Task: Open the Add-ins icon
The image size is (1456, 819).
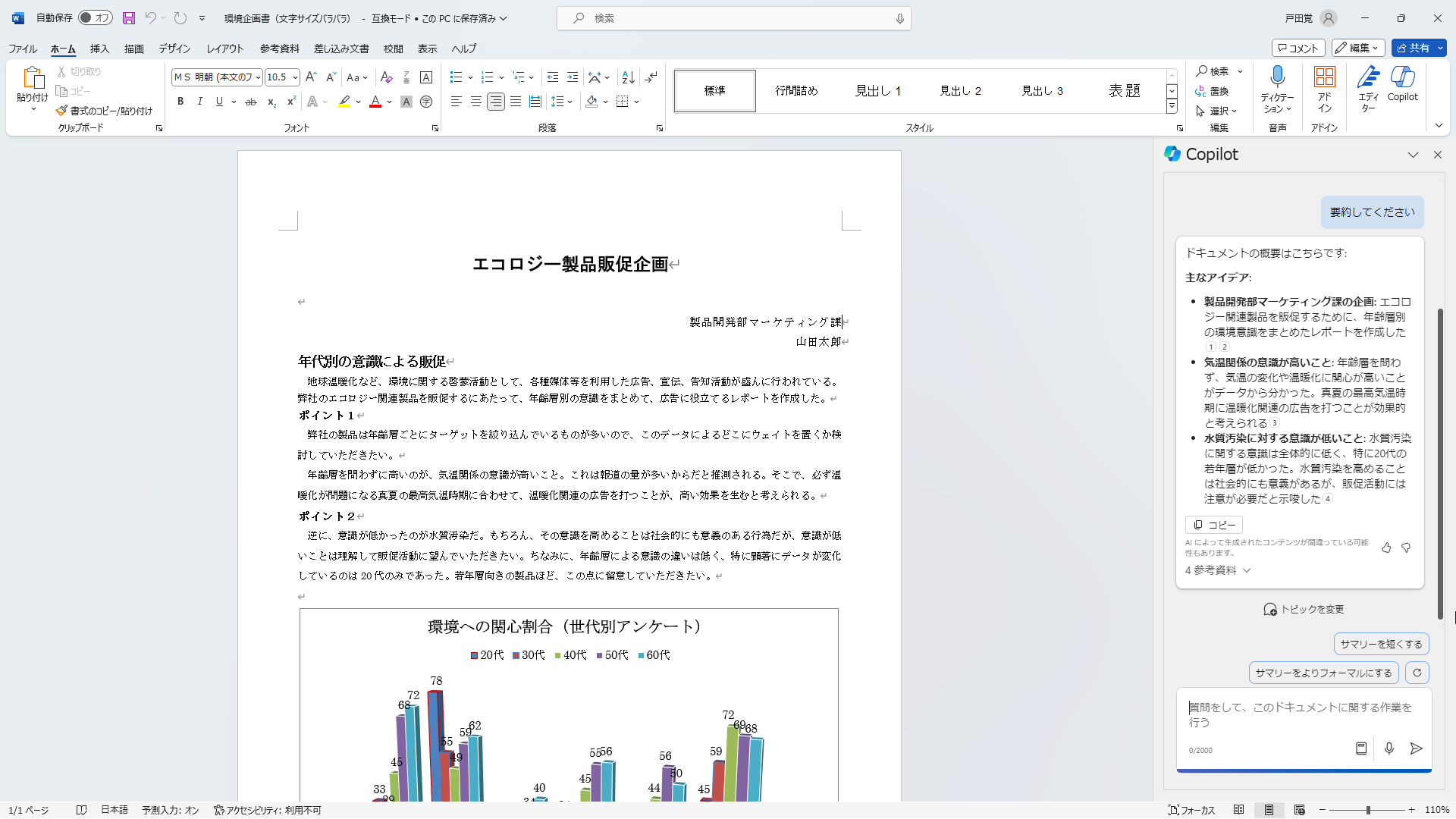Action: (1325, 77)
